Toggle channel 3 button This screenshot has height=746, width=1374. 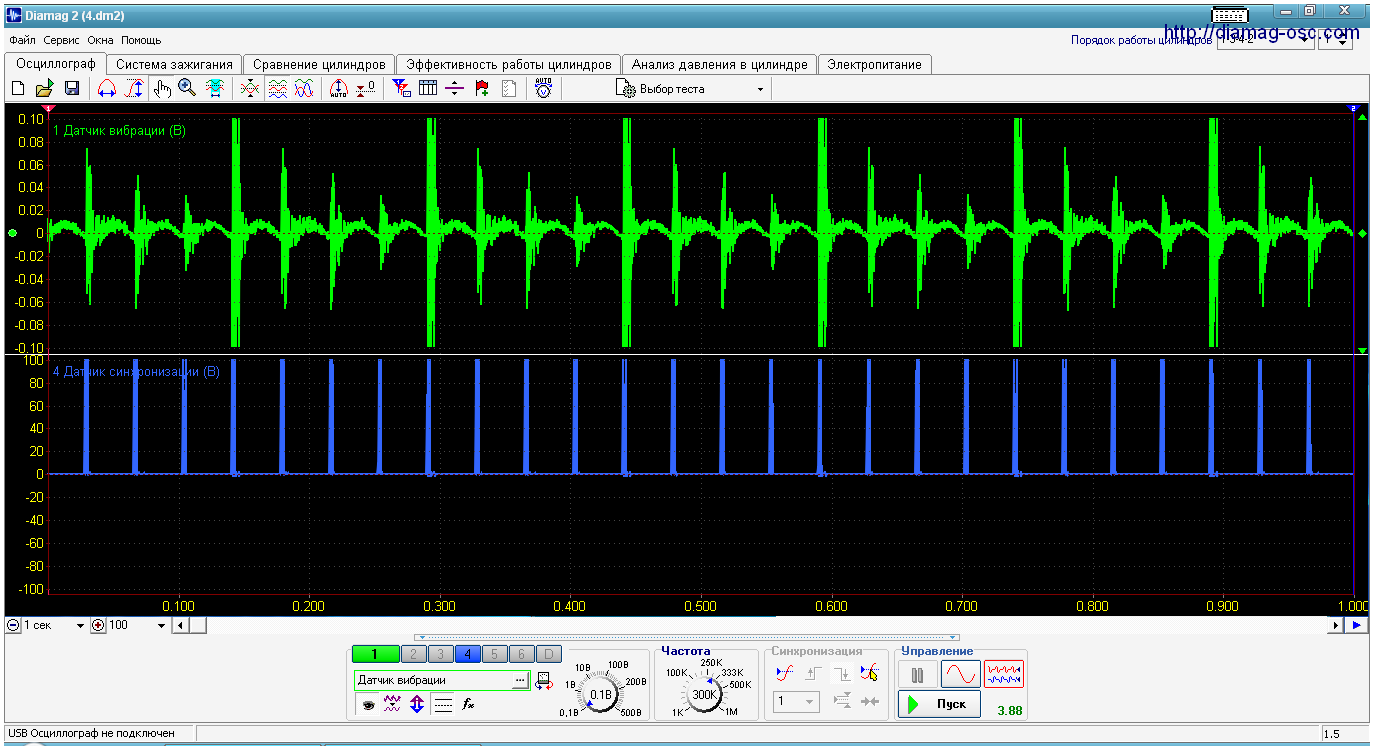tap(440, 654)
